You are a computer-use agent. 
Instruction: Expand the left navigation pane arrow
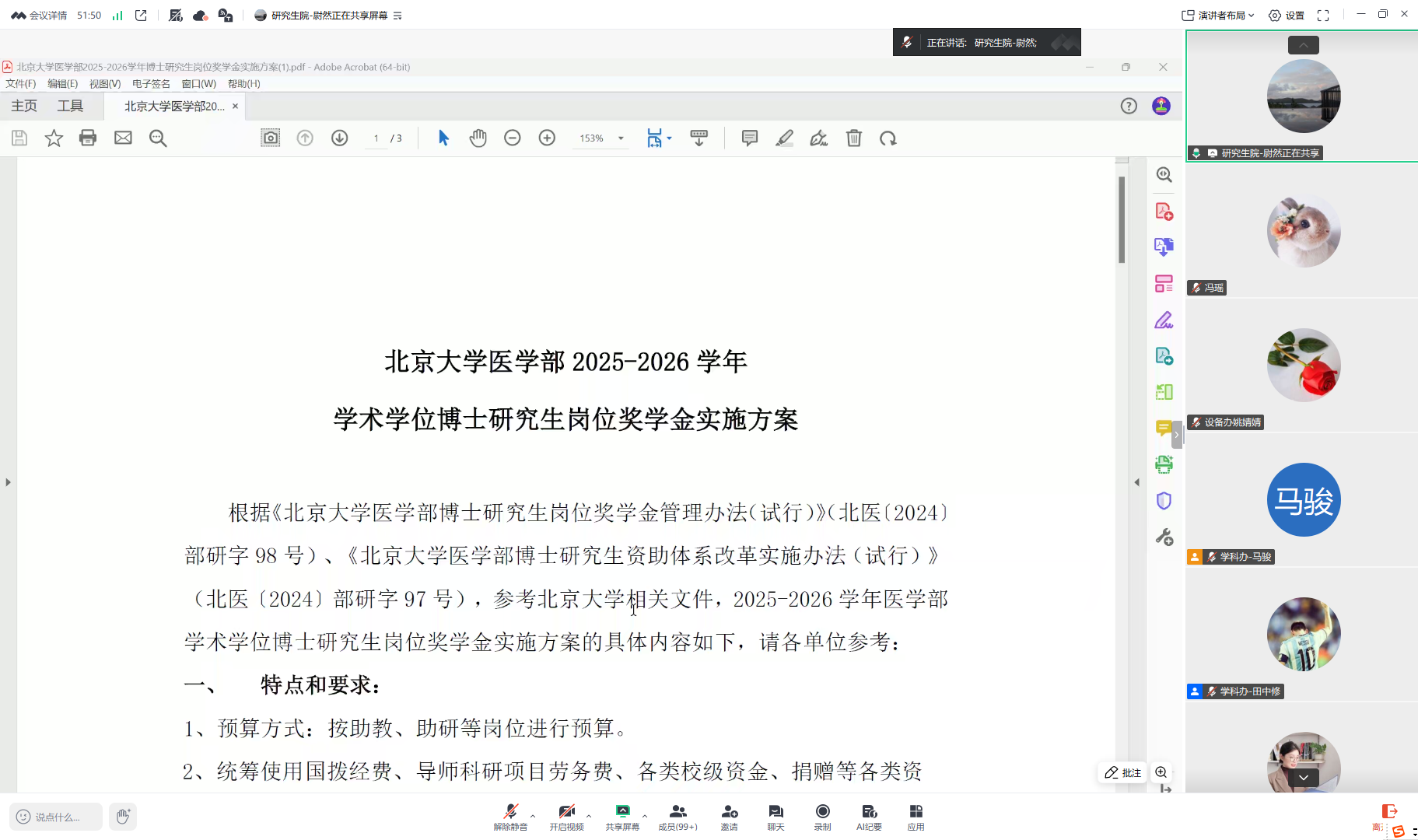click(x=8, y=482)
